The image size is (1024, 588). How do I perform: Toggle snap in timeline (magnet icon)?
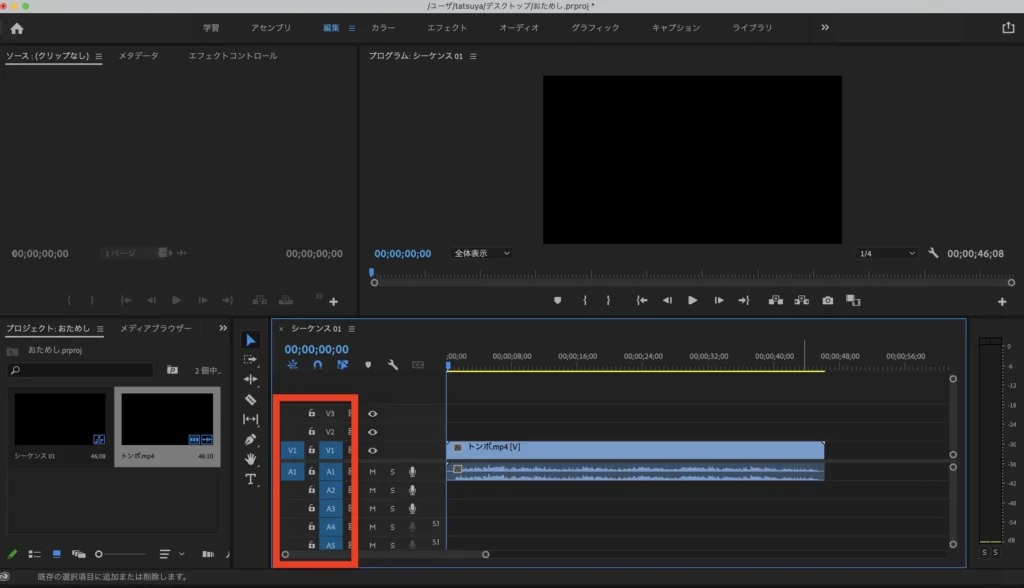point(318,365)
